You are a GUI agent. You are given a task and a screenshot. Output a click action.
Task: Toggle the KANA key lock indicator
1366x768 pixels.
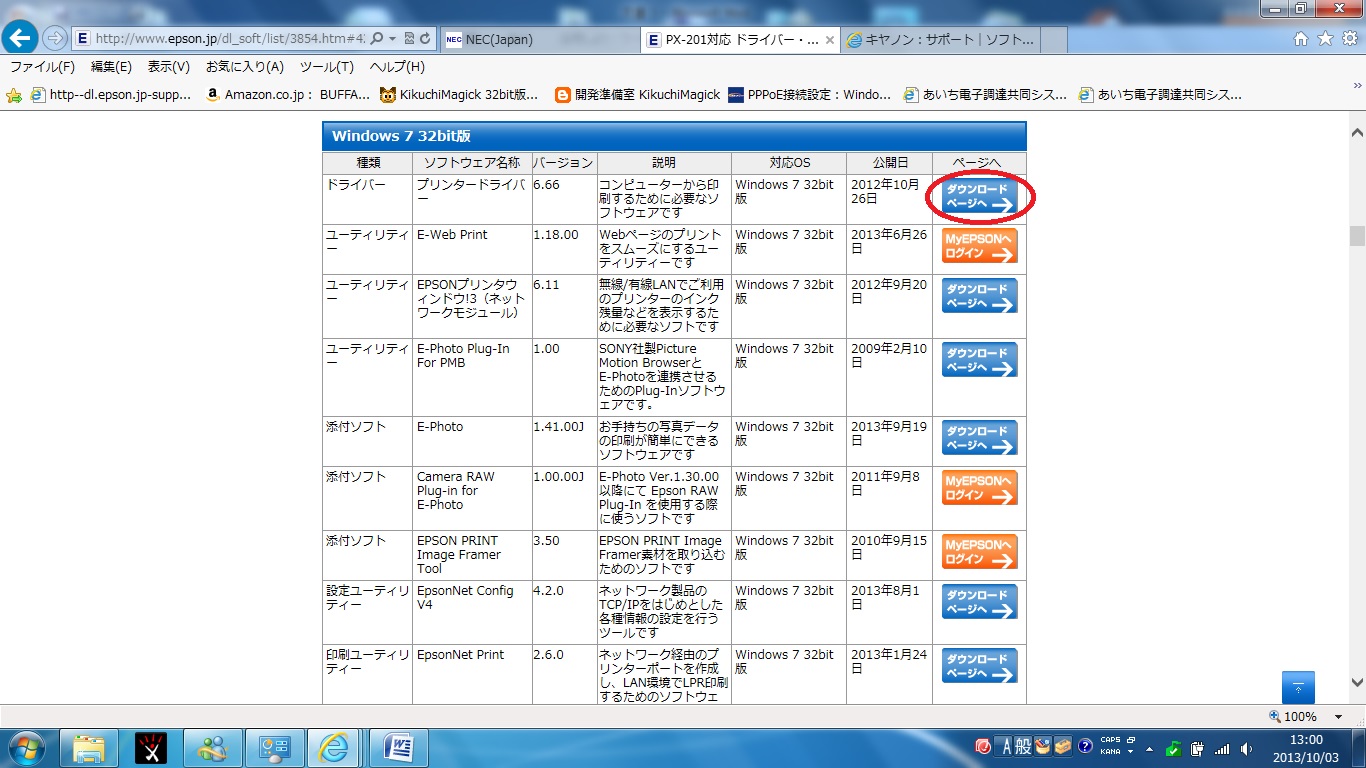click(x=1110, y=752)
